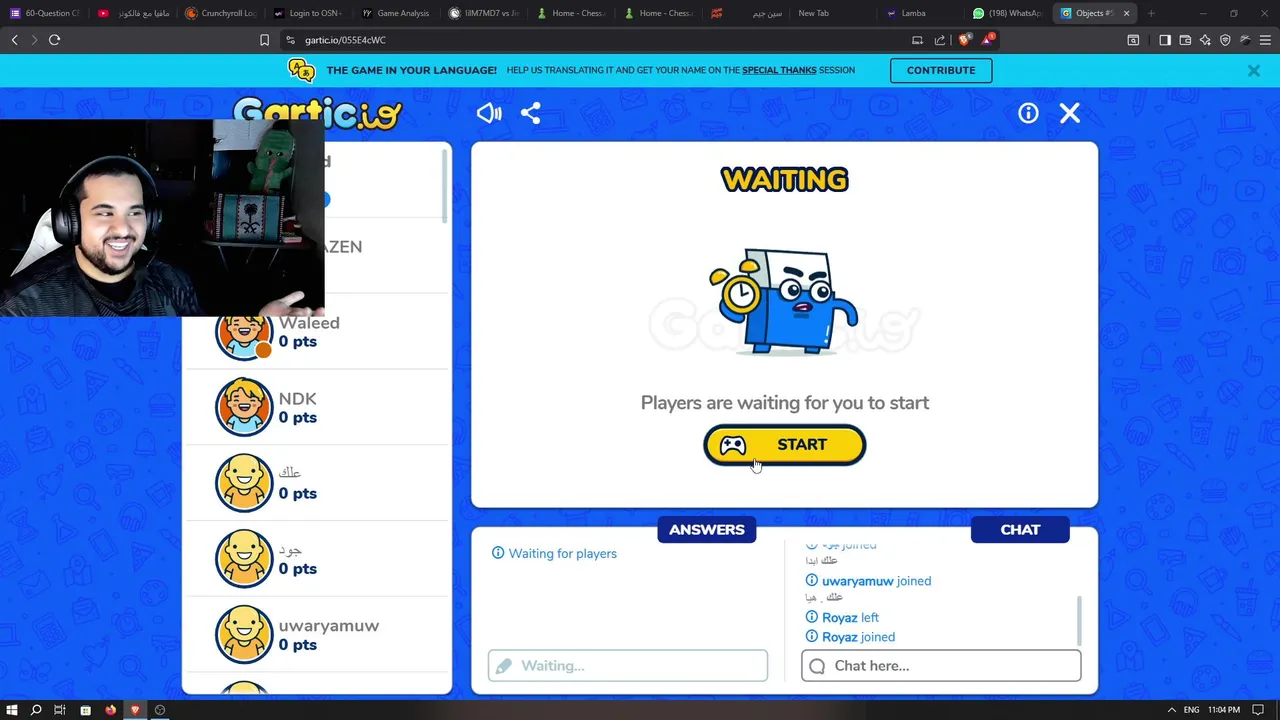Open the notification center icon
This screenshot has height=720, width=1280.
pos(1258,710)
